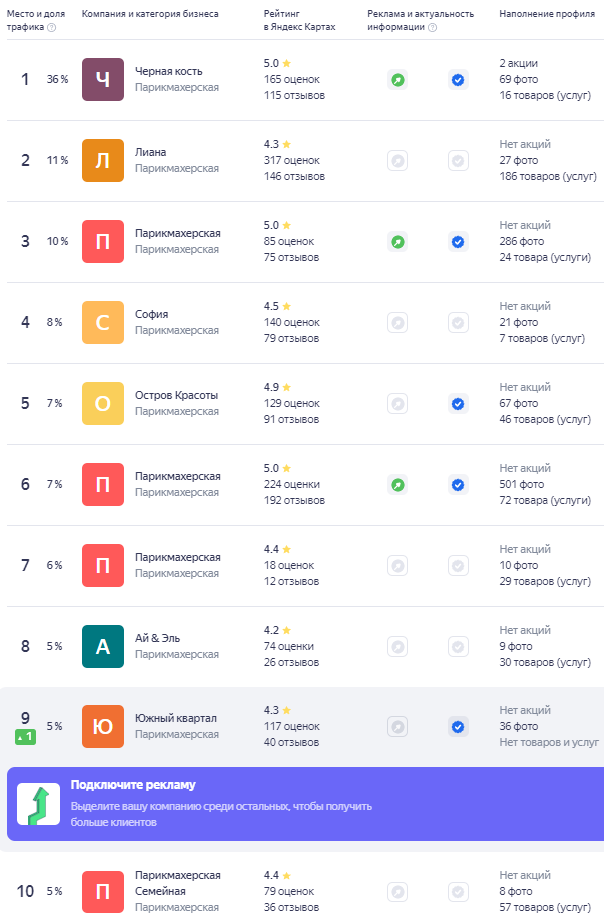Click the teal 'А' avatar of Ай & Эль
Viewport: 604px width, 919px height.
103,646
